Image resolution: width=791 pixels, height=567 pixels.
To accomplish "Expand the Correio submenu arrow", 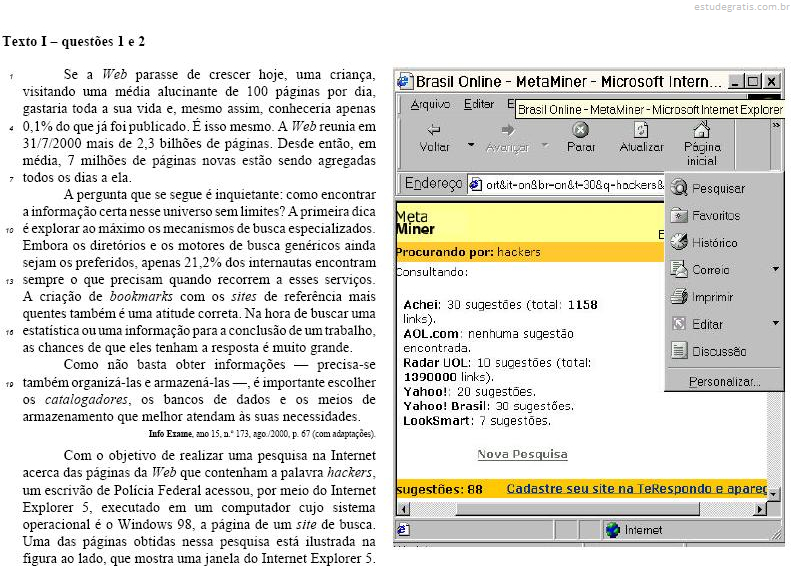I will [x=775, y=270].
